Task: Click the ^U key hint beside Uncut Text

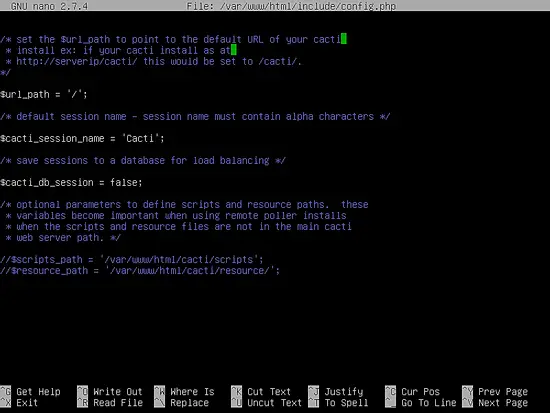Action: (236, 402)
